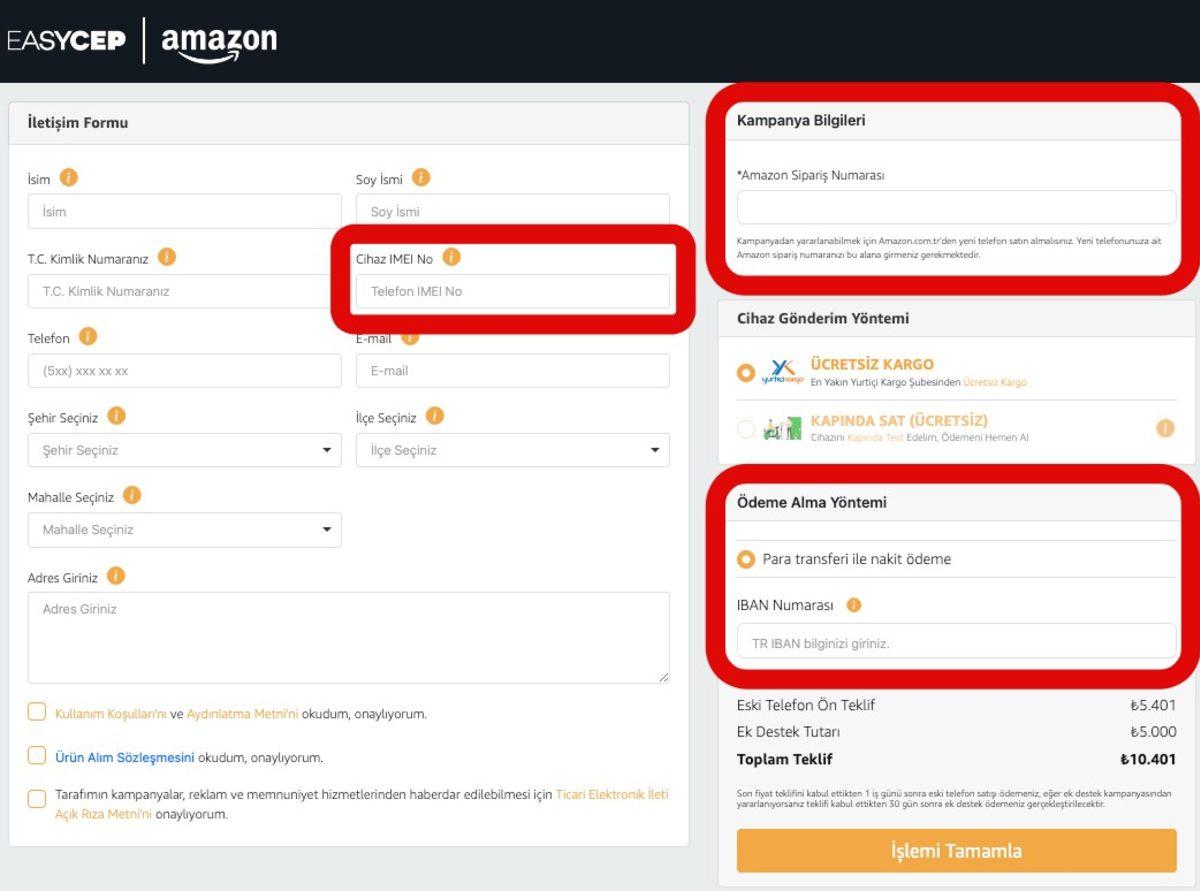Click the Amazon Sipariş Numarası input field
This screenshot has width=1200, height=891.
pyautogui.click(x=956, y=207)
